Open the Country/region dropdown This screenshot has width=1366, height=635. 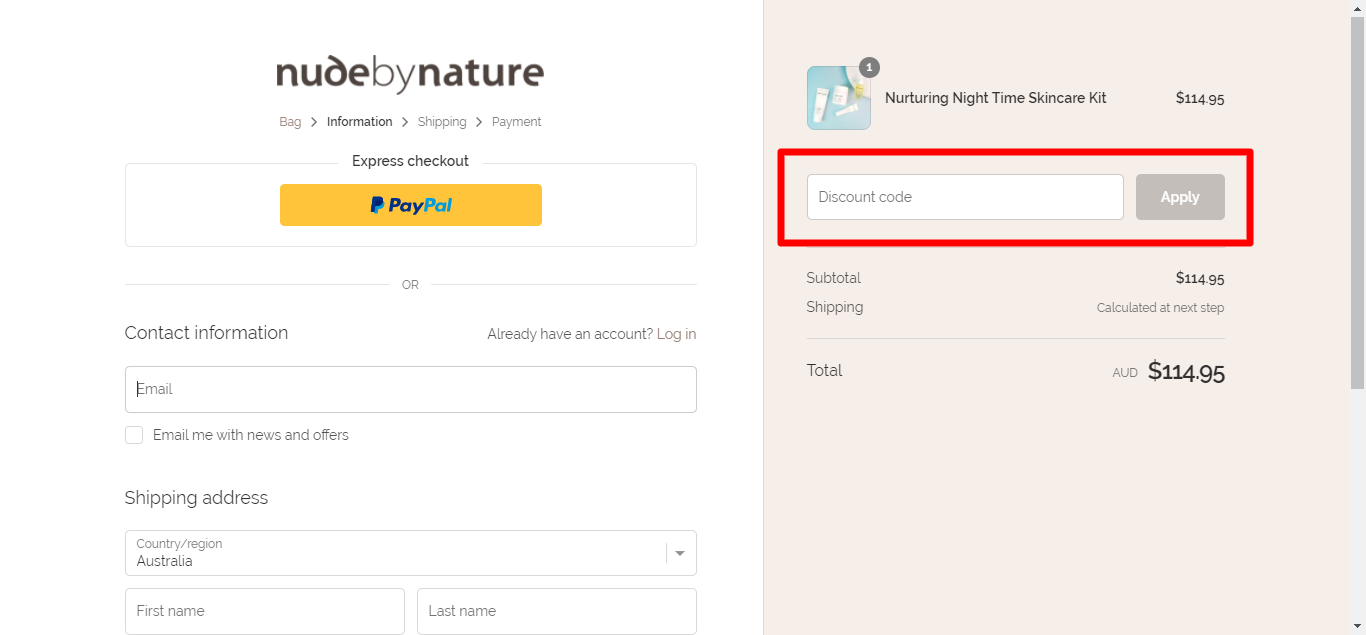click(411, 553)
